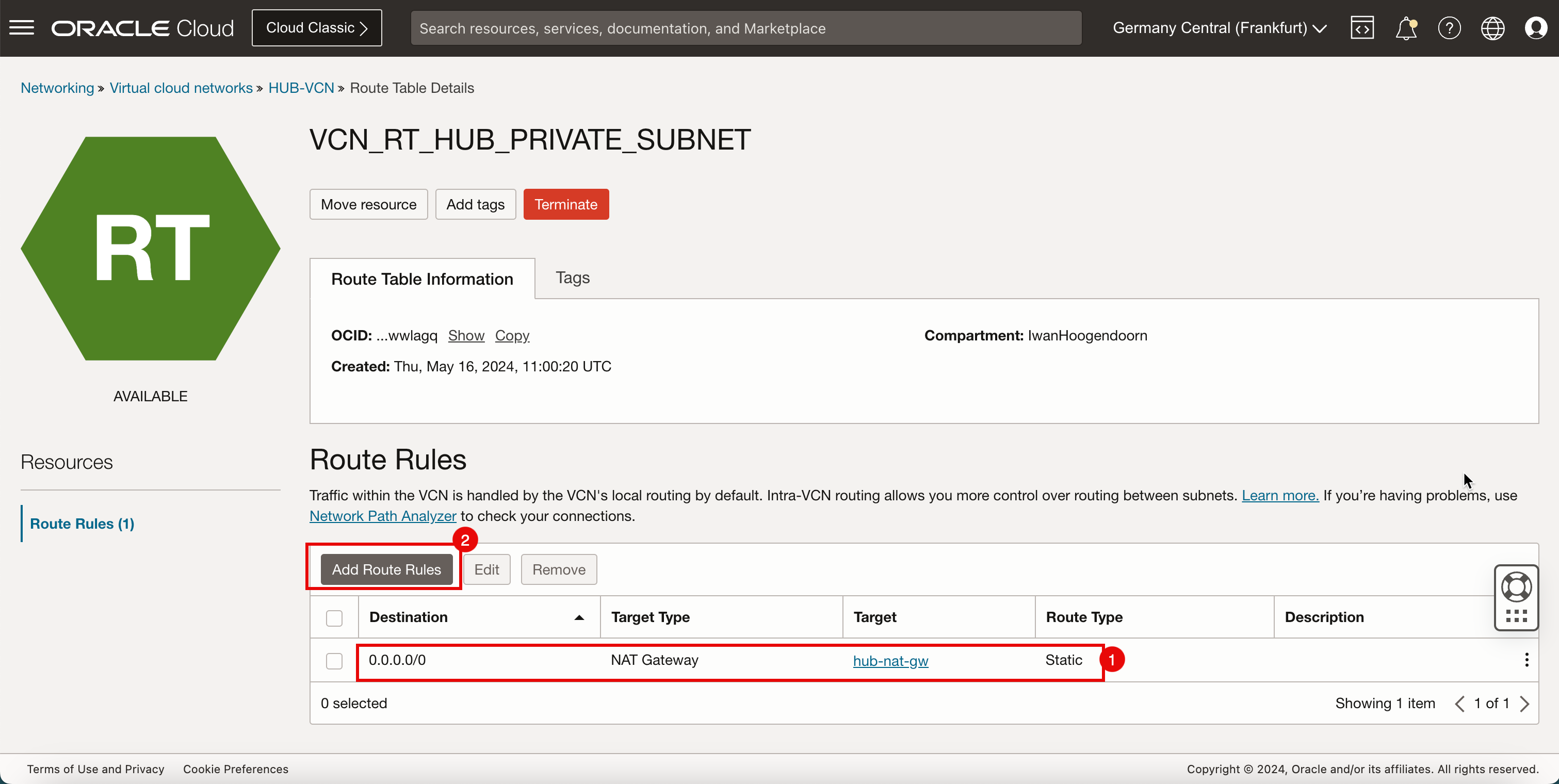Open the Route Table Information tab
The image size is (1559, 784).
point(421,278)
